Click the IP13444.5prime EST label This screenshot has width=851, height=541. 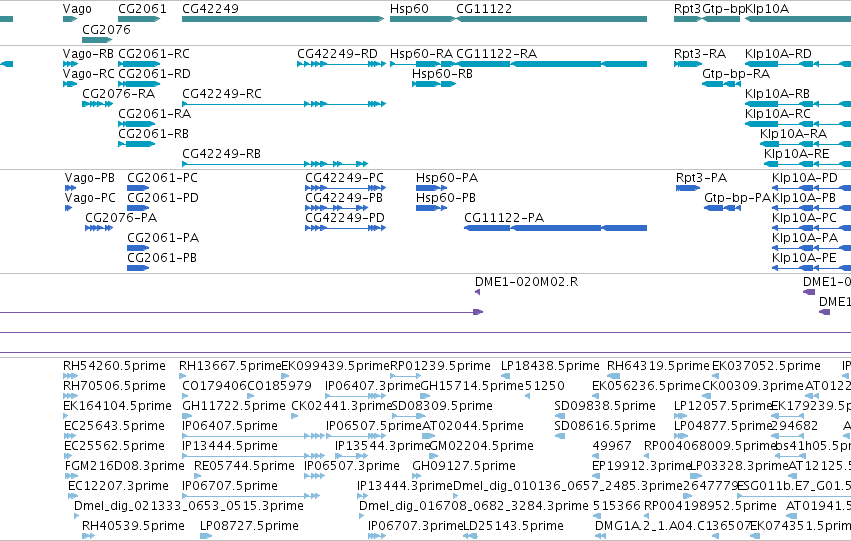pos(230,446)
